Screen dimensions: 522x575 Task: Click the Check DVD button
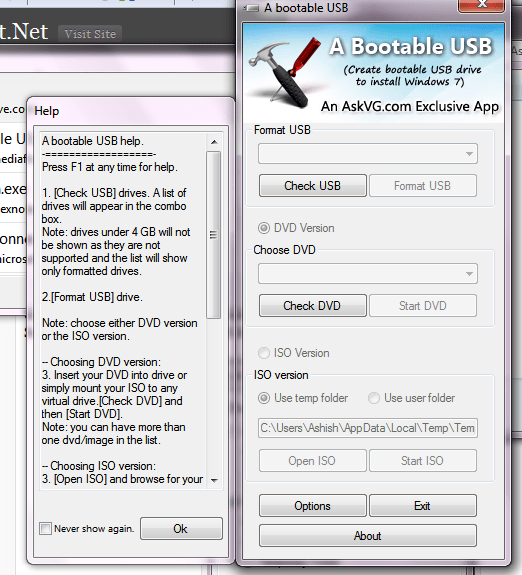coord(313,305)
